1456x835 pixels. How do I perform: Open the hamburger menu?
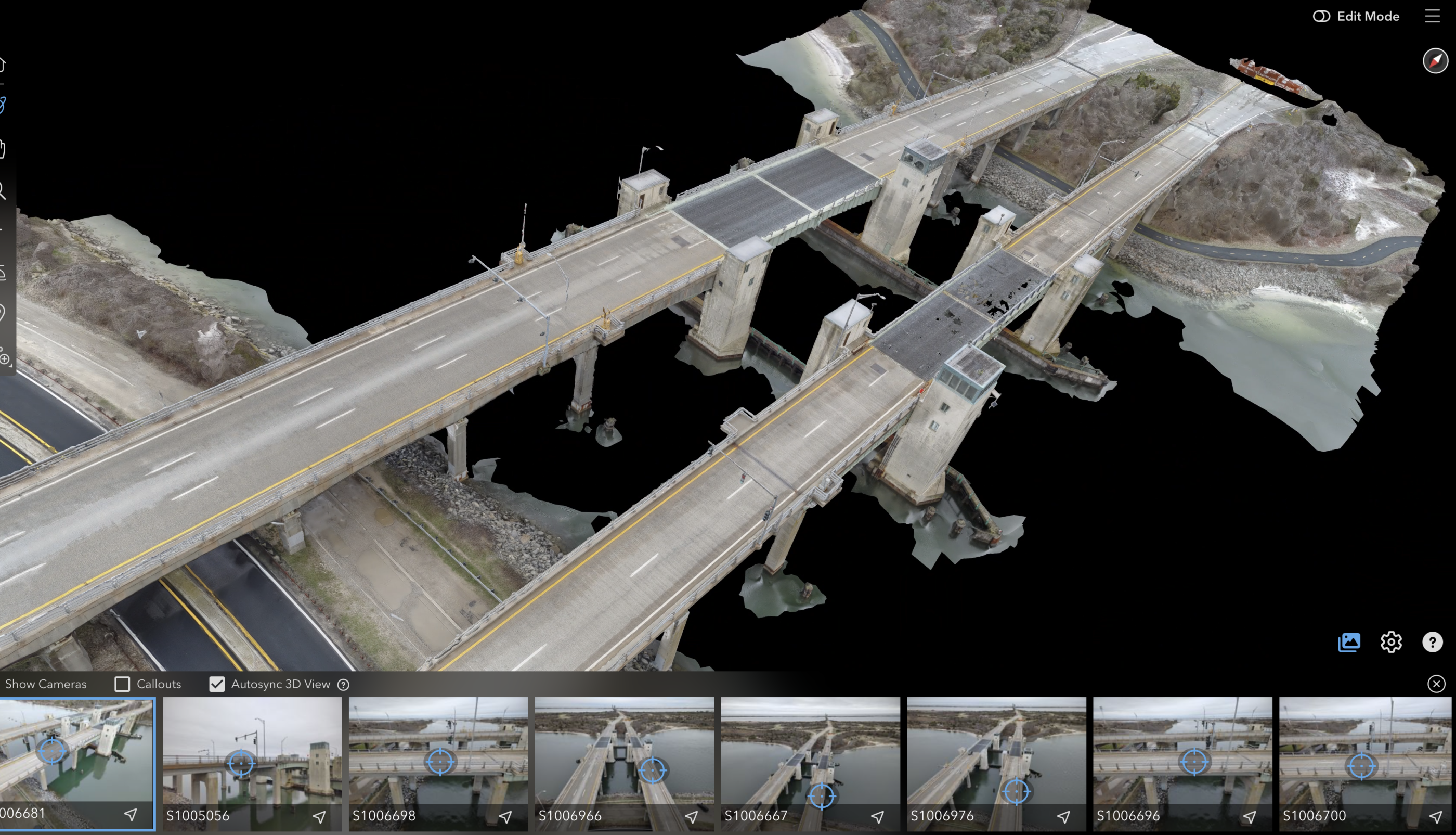point(1432,16)
